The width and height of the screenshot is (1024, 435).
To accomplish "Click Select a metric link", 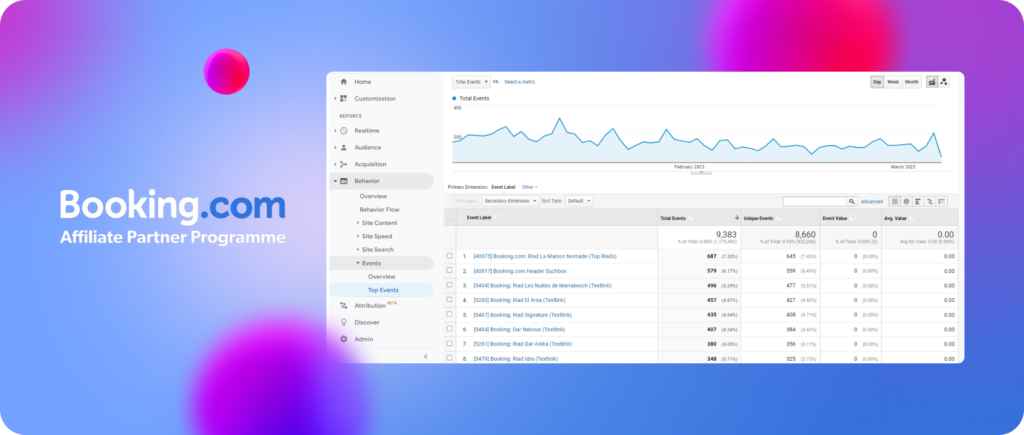I will (x=519, y=82).
